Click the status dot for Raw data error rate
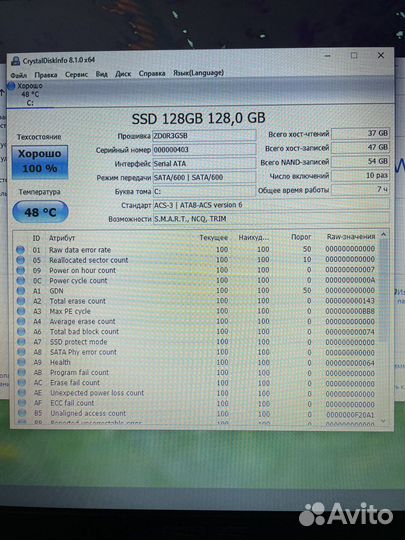 coord(21,250)
